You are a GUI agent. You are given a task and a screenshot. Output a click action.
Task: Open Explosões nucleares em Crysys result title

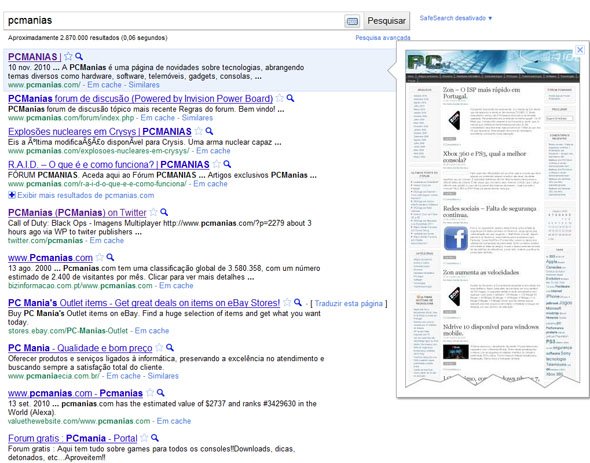pos(100,132)
